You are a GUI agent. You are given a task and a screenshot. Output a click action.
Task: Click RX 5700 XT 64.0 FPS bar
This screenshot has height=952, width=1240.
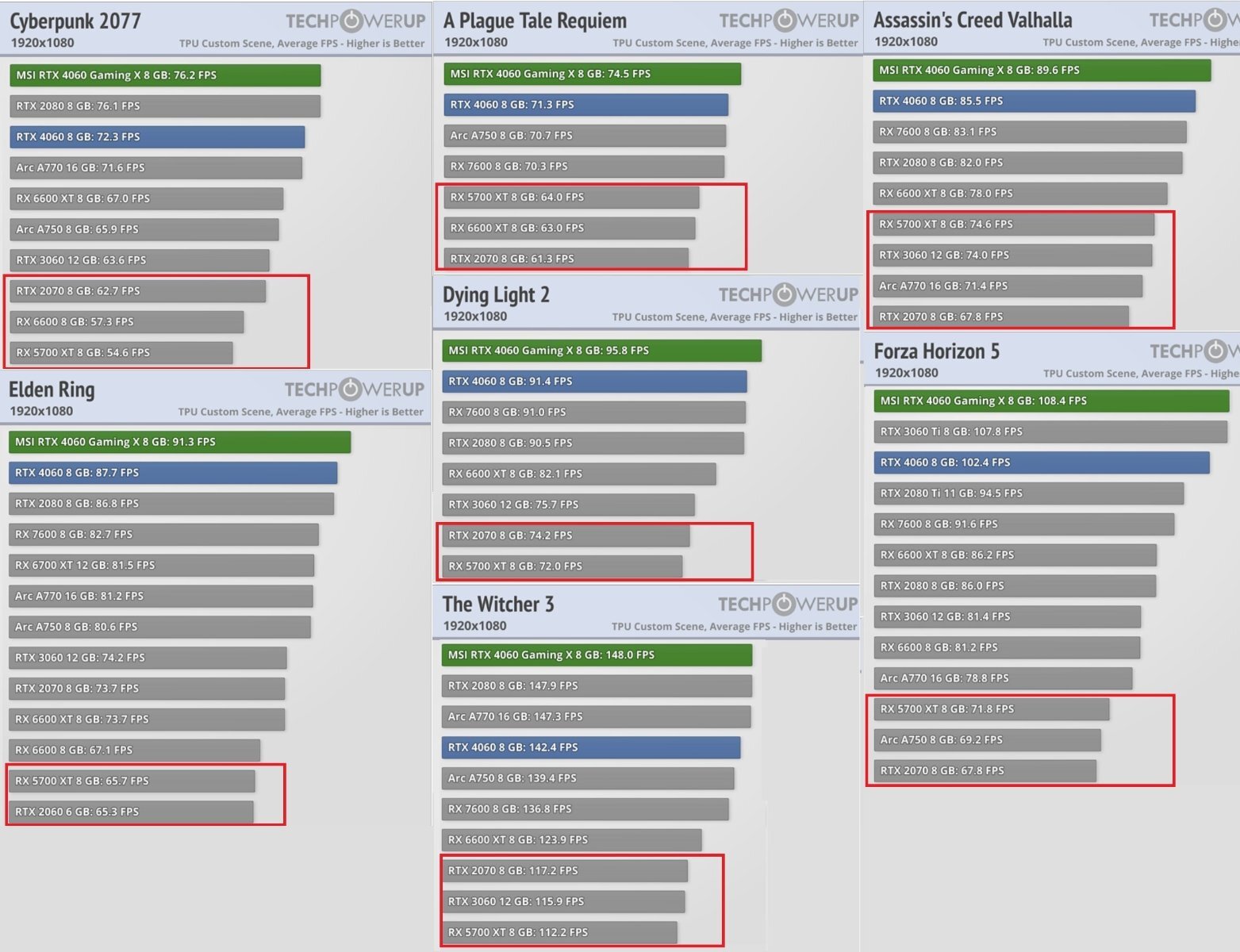pos(571,198)
